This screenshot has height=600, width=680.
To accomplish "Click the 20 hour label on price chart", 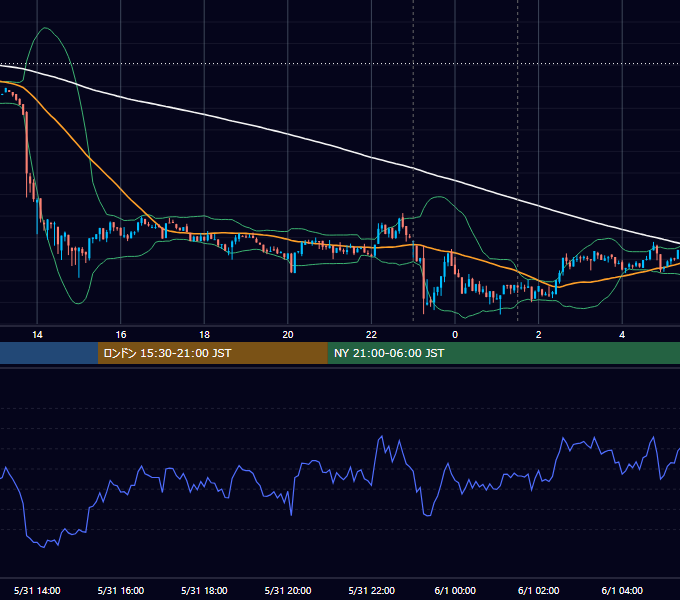I will pyautogui.click(x=288, y=335).
